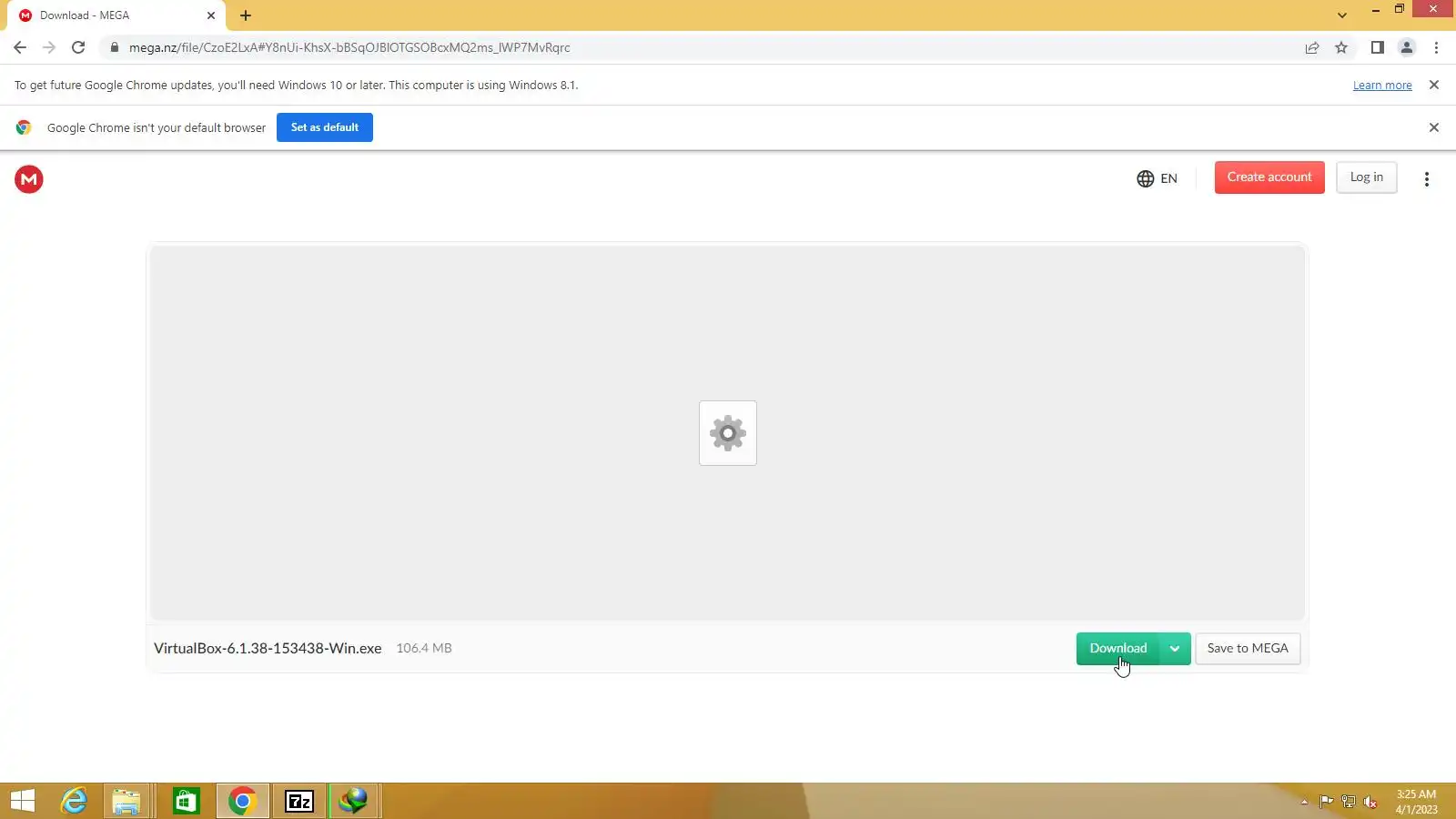Image resolution: width=1456 pixels, height=819 pixels.
Task: Open Internet Download Manager taskbar icon
Action: [x=353, y=801]
